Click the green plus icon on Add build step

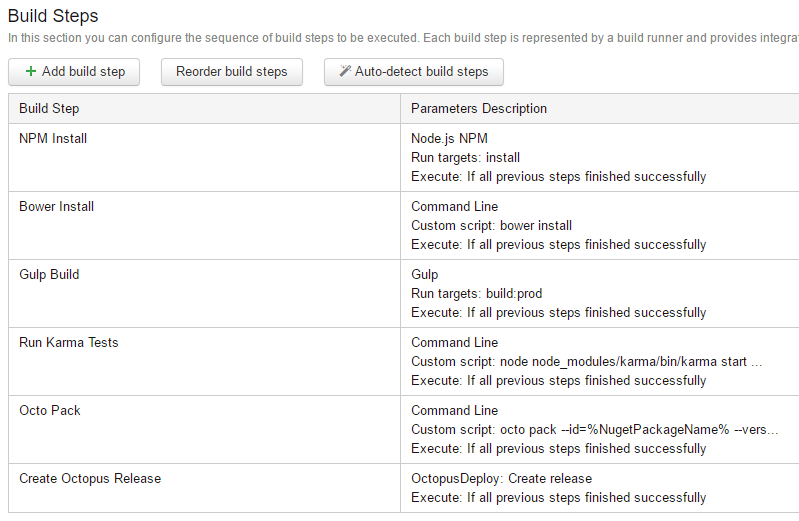coord(31,72)
